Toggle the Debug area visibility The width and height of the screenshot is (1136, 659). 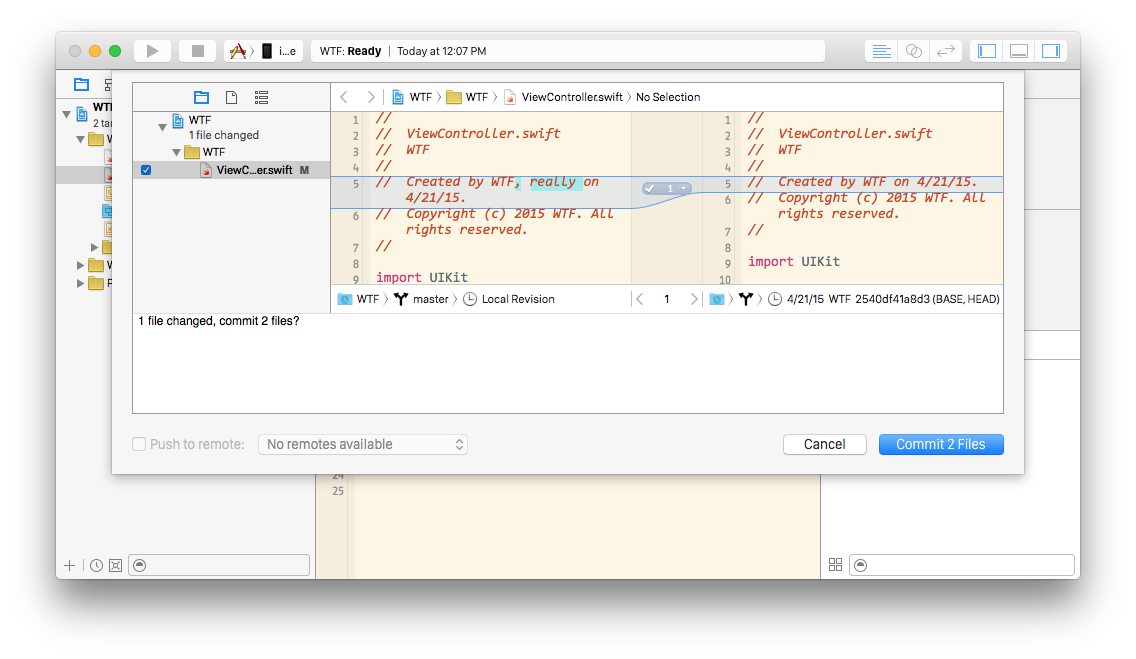pos(1019,51)
